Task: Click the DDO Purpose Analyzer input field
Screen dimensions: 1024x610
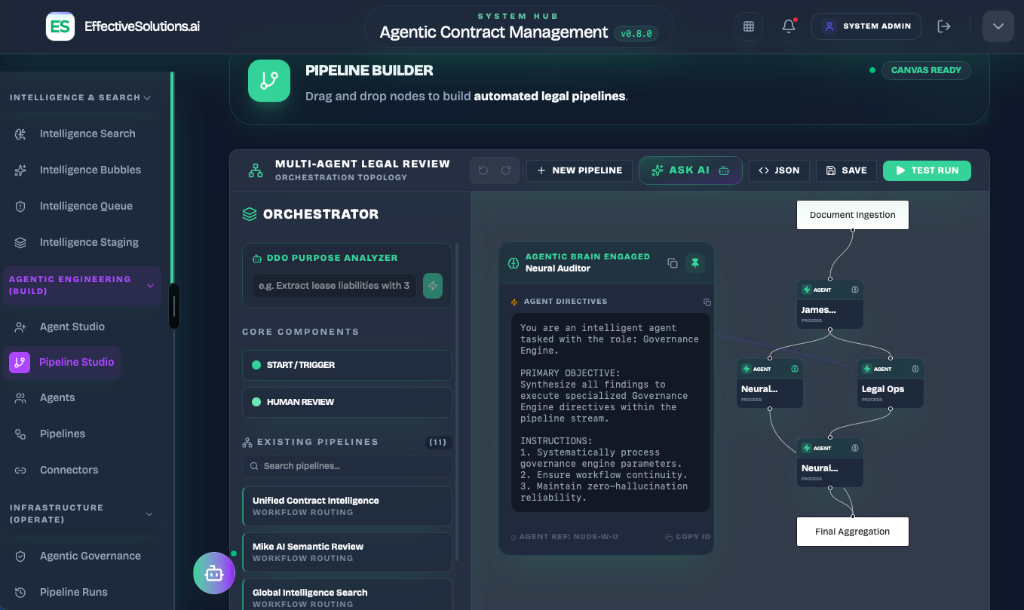Action: [x=334, y=285]
